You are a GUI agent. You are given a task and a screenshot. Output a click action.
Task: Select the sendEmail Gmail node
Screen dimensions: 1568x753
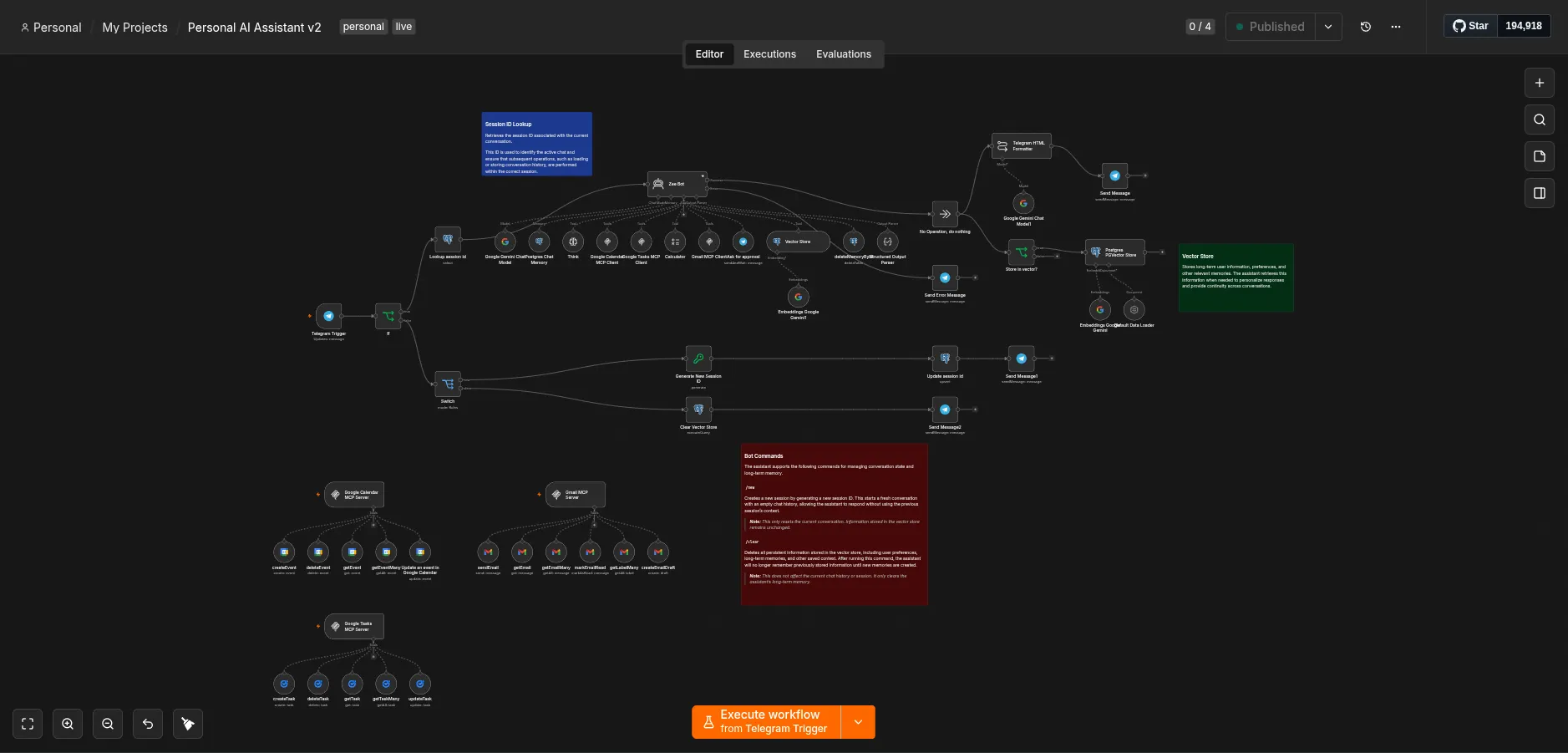488,552
